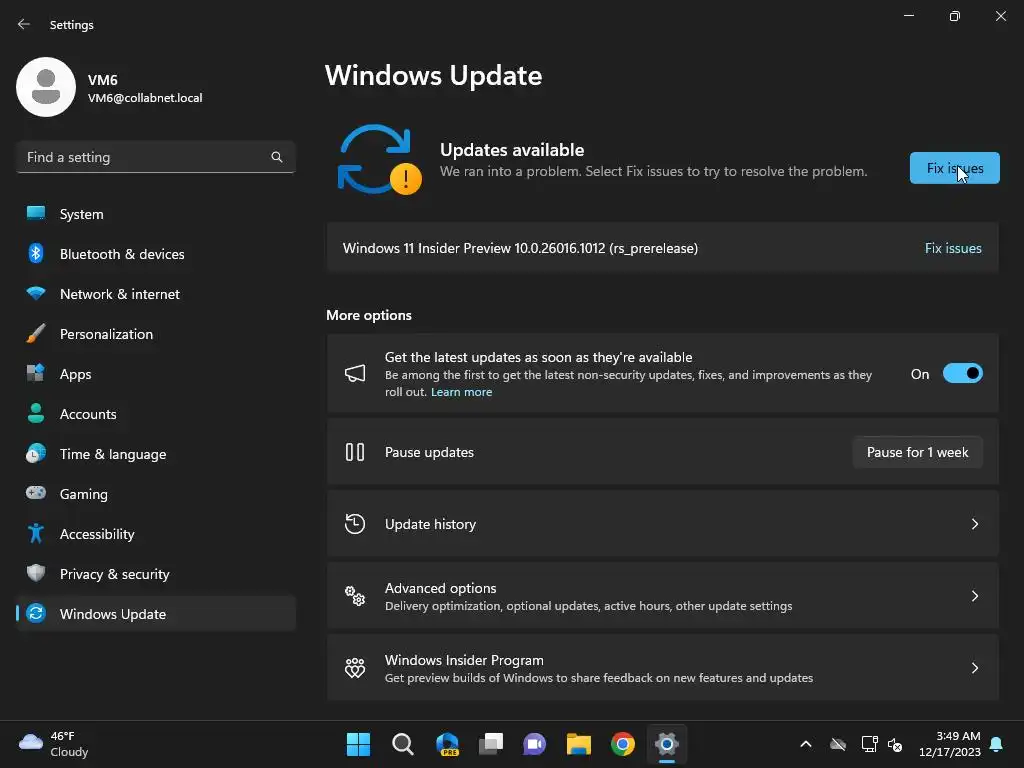This screenshot has width=1024, height=768.
Task: Open the clock showing 3:49 AM
Action: click(x=950, y=744)
